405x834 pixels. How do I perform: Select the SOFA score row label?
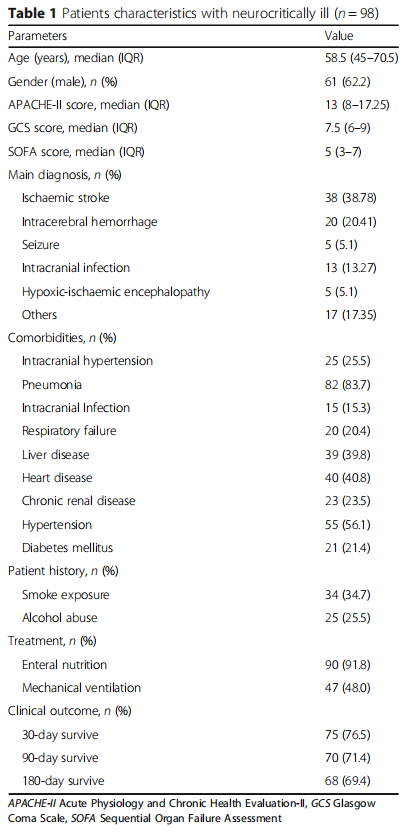click(76, 151)
